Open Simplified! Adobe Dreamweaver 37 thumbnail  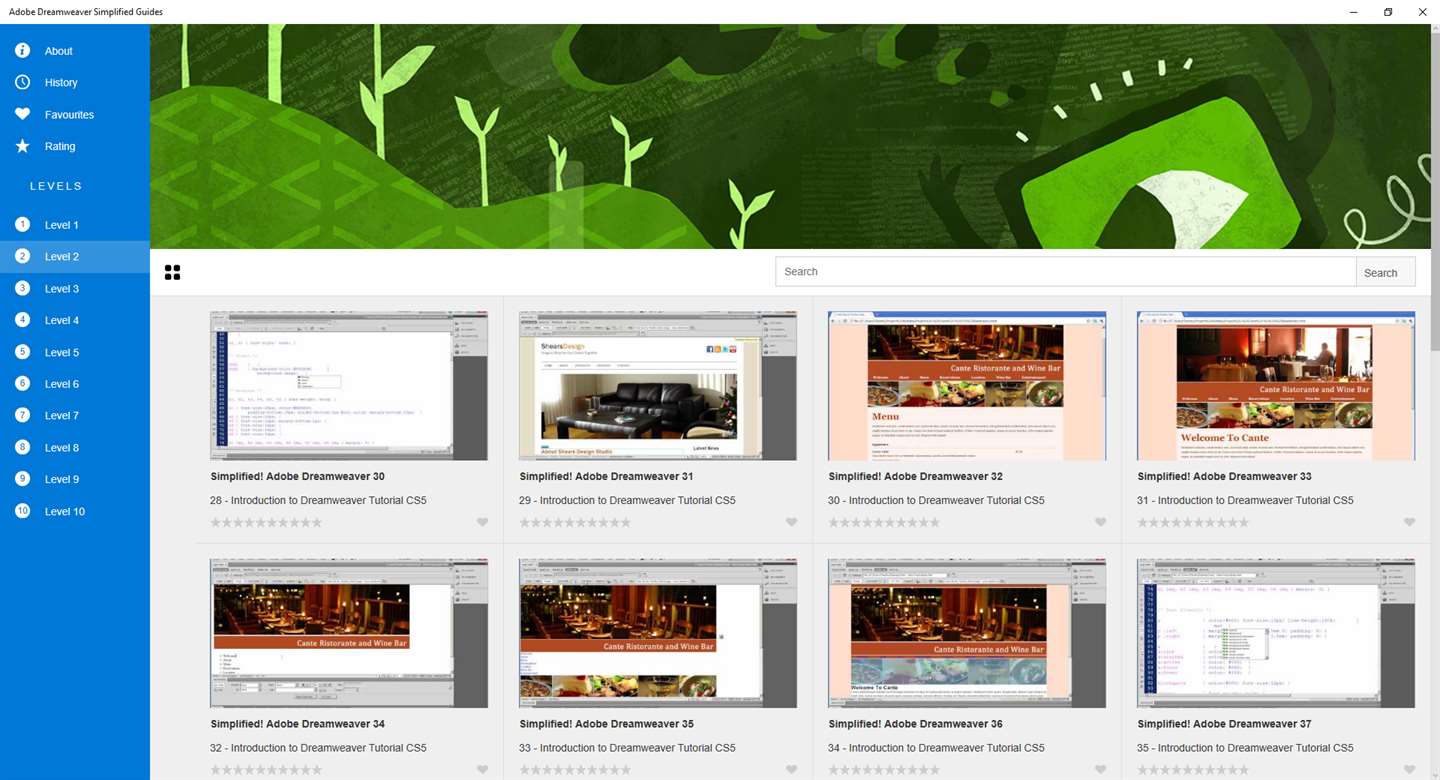(x=1276, y=634)
